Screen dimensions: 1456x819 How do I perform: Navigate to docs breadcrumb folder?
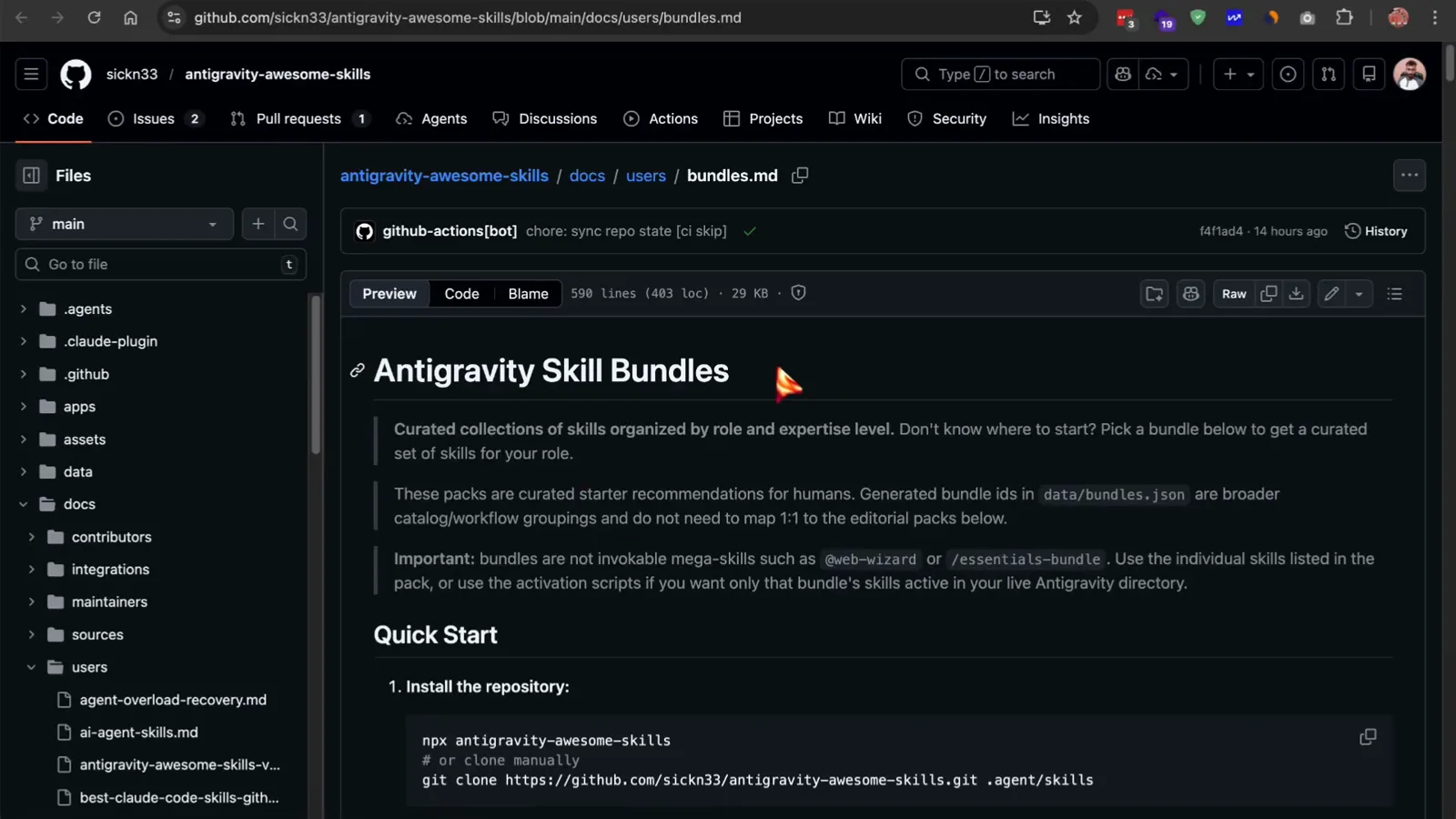point(587,176)
